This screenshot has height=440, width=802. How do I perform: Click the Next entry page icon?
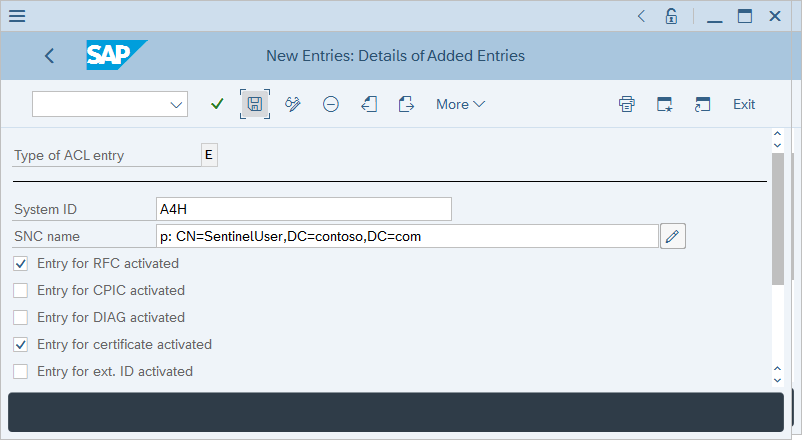click(x=406, y=104)
